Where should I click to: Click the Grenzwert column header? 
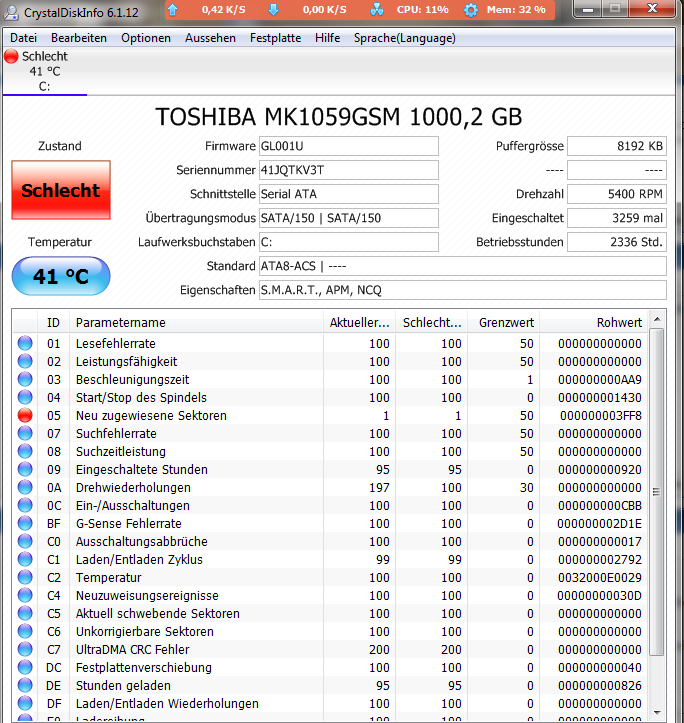[504, 322]
